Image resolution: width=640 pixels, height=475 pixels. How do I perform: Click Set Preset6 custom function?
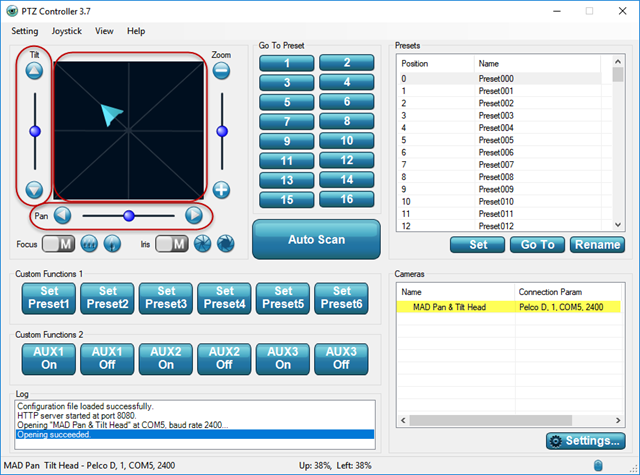pos(341,298)
